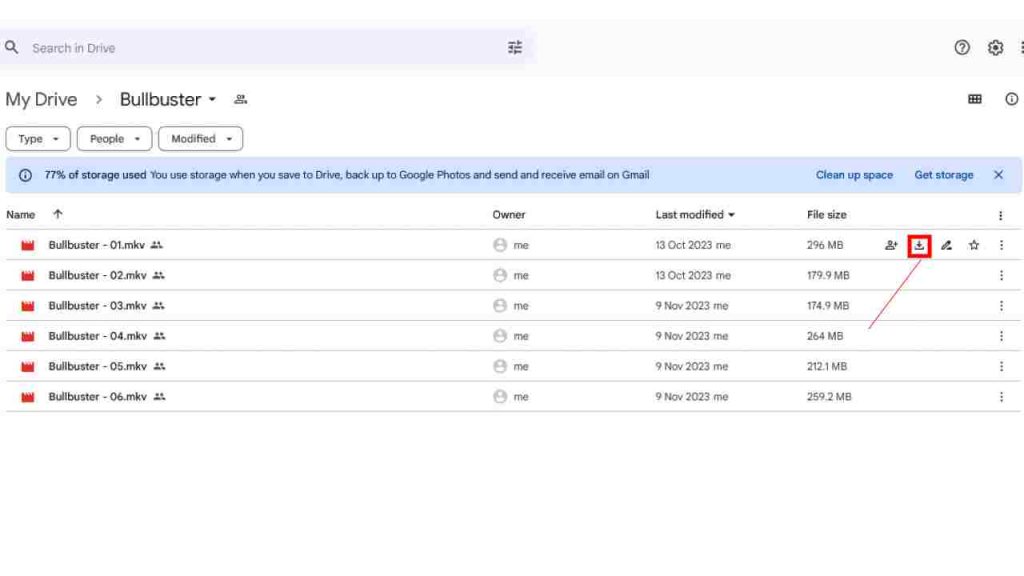Click the Get storage link
The image size is (1024, 576).
click(x=944, y=175)
